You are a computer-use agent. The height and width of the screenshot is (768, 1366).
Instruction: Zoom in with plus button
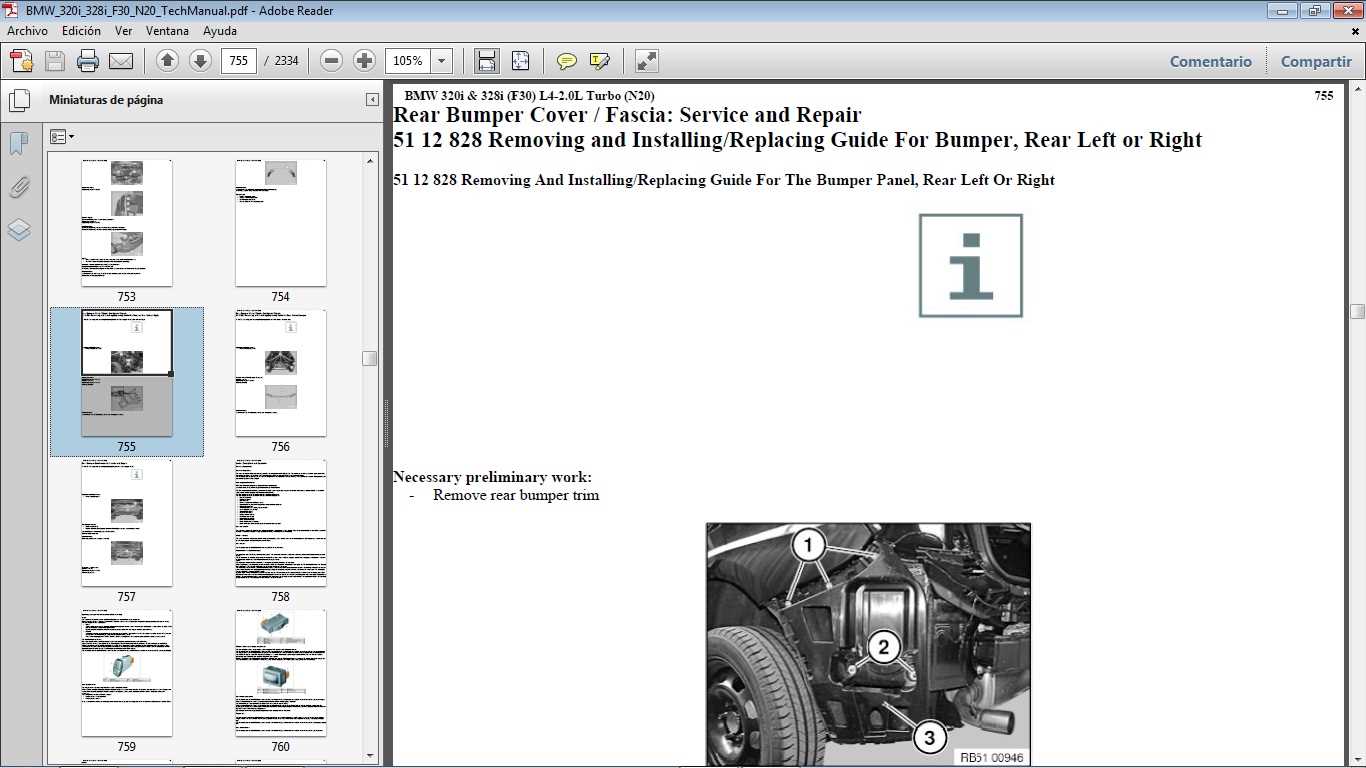(x=364, y=61)
